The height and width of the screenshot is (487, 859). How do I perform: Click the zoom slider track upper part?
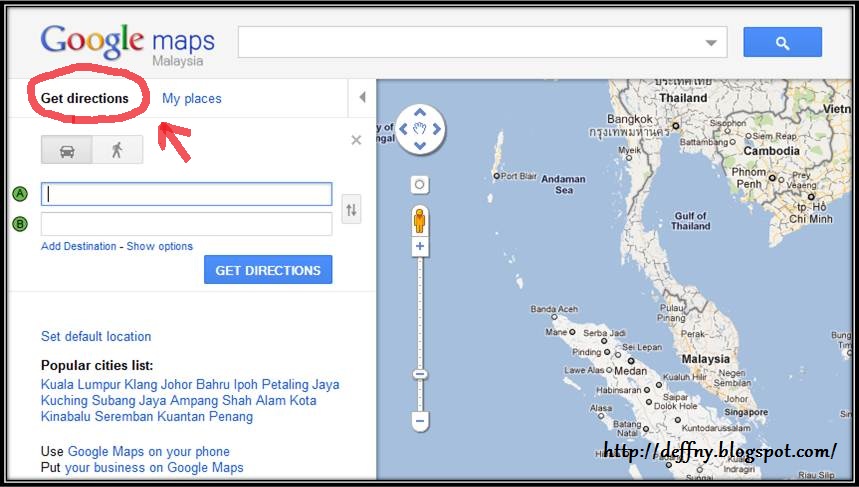(x=420, y=312)
